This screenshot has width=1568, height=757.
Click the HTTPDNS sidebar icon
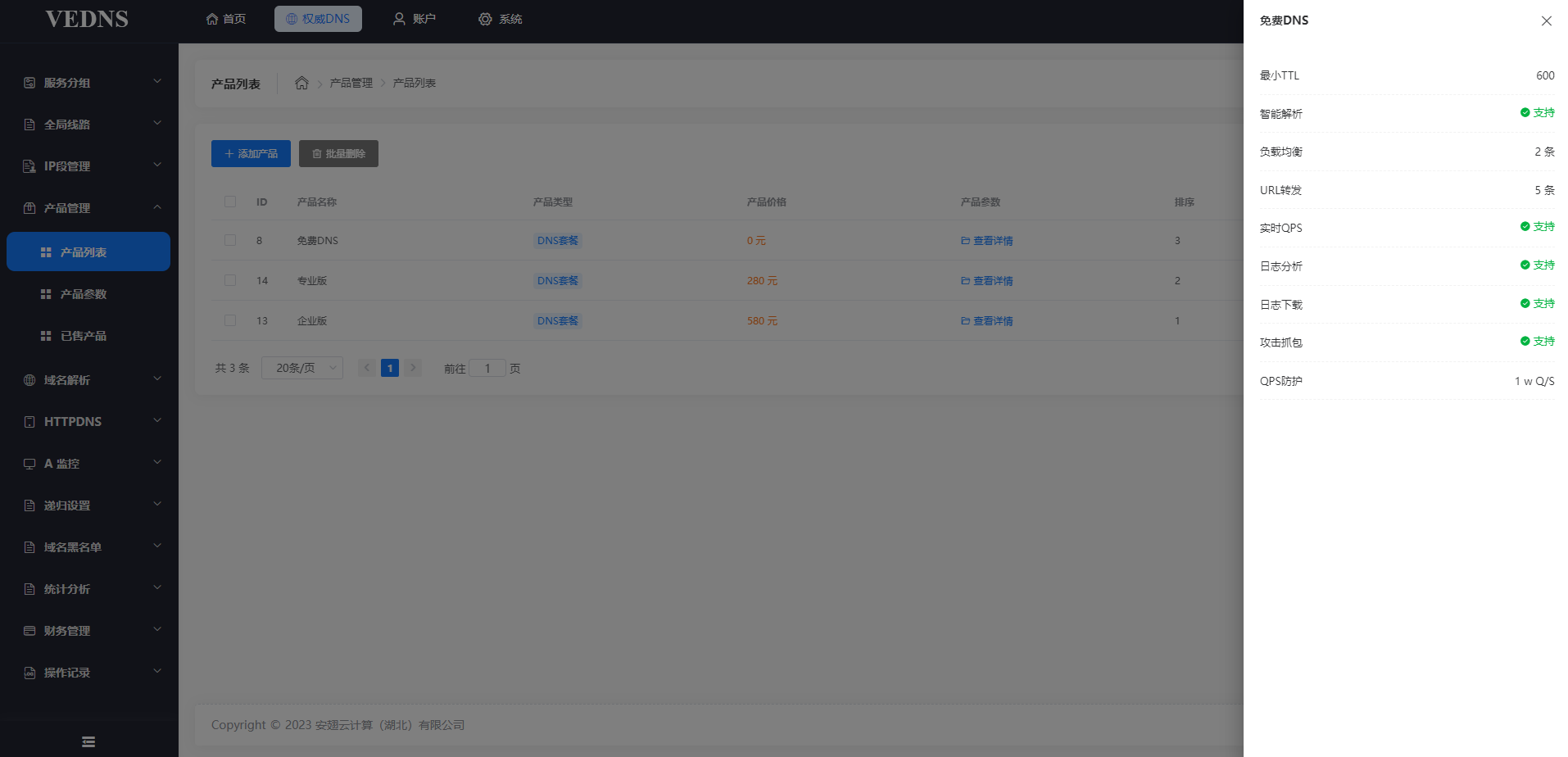point(29,422)
